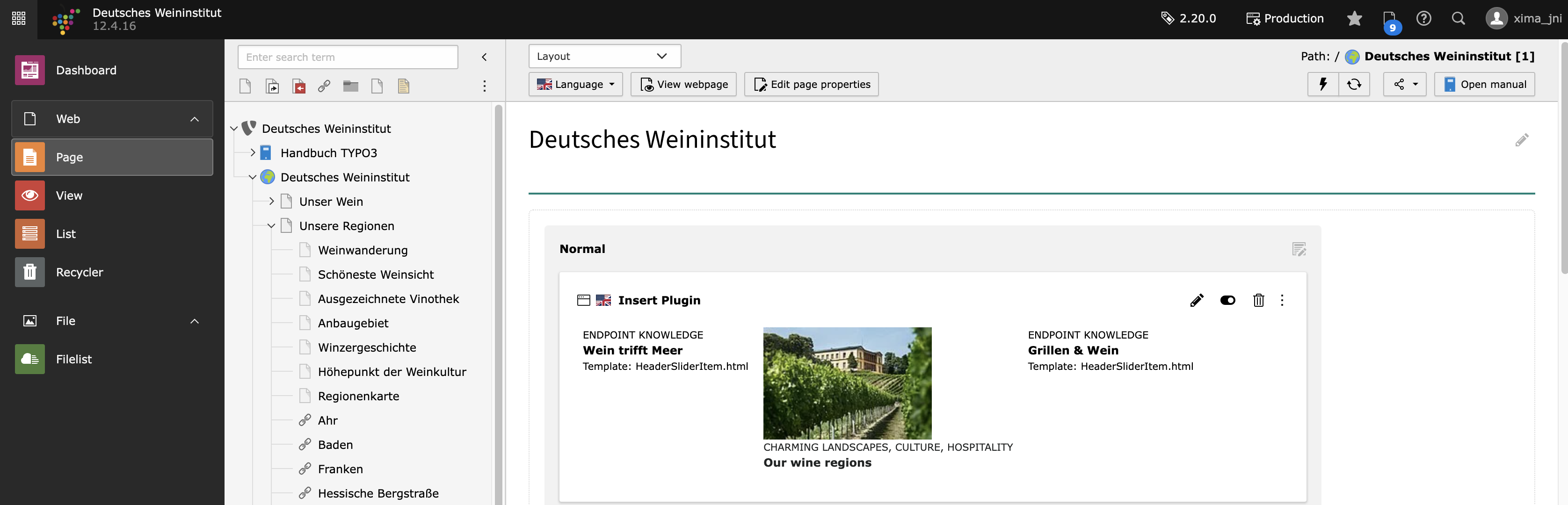Click the page tree search field
This screenshot has height=505, width=1568.
pyautogui.click(x=348, y=57)
